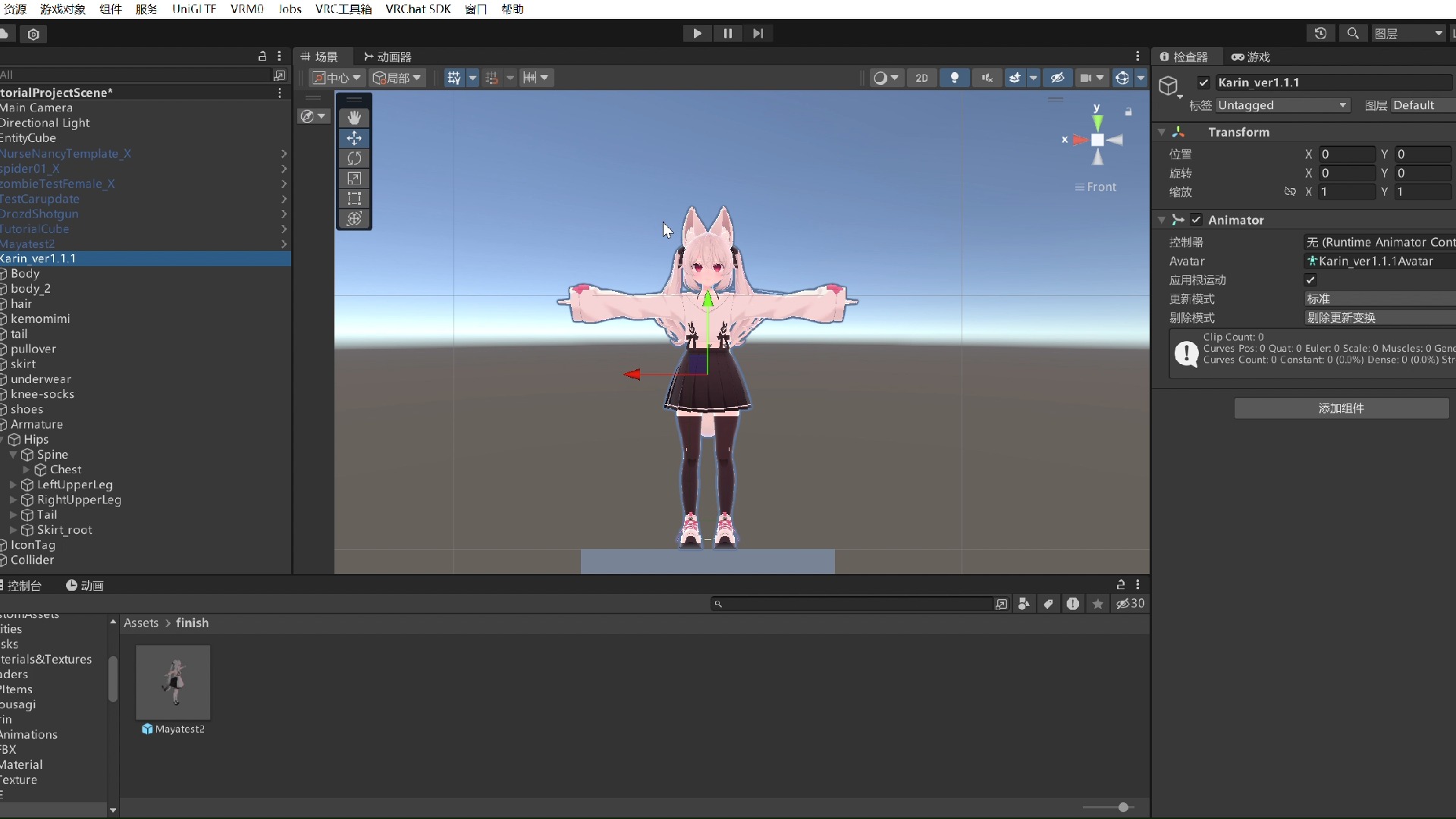1456x819 pixels.
Task: Toggle scene lighting bulb icon
Action: tap(955, 77)
